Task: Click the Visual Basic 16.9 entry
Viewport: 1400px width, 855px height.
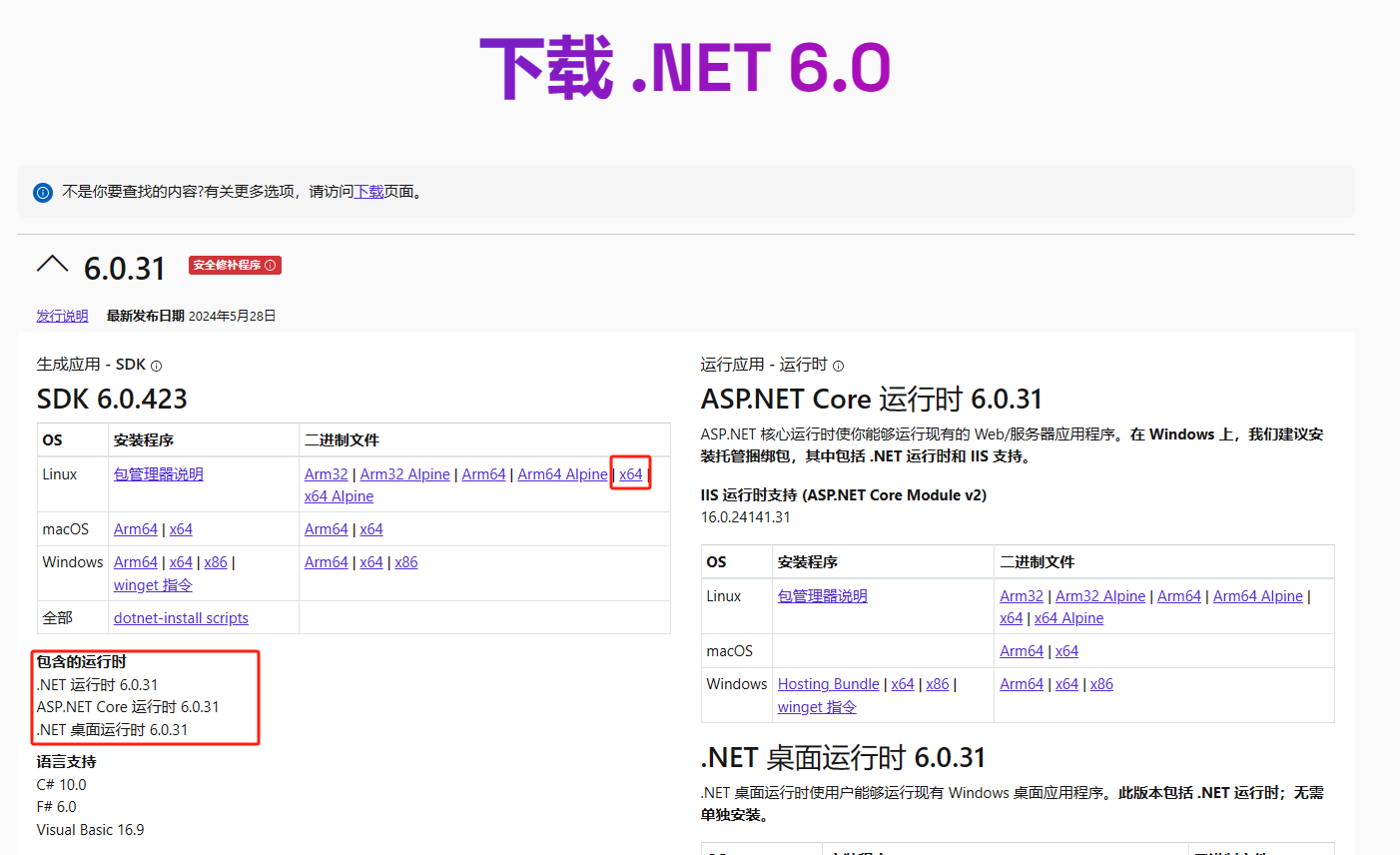Action: (x=90, y=830)
